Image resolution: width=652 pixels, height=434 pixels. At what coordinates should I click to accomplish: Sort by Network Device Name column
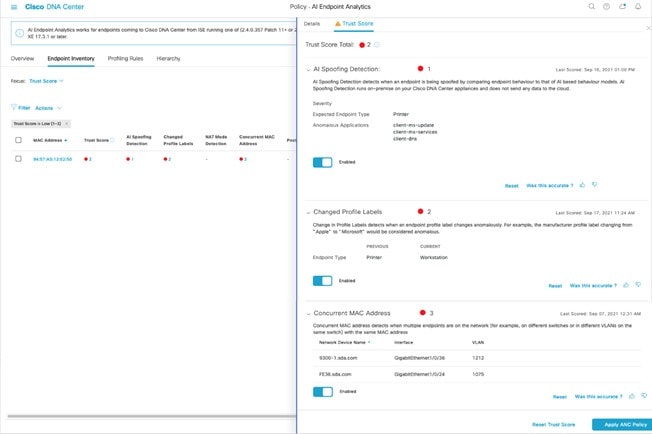(344, 343)
